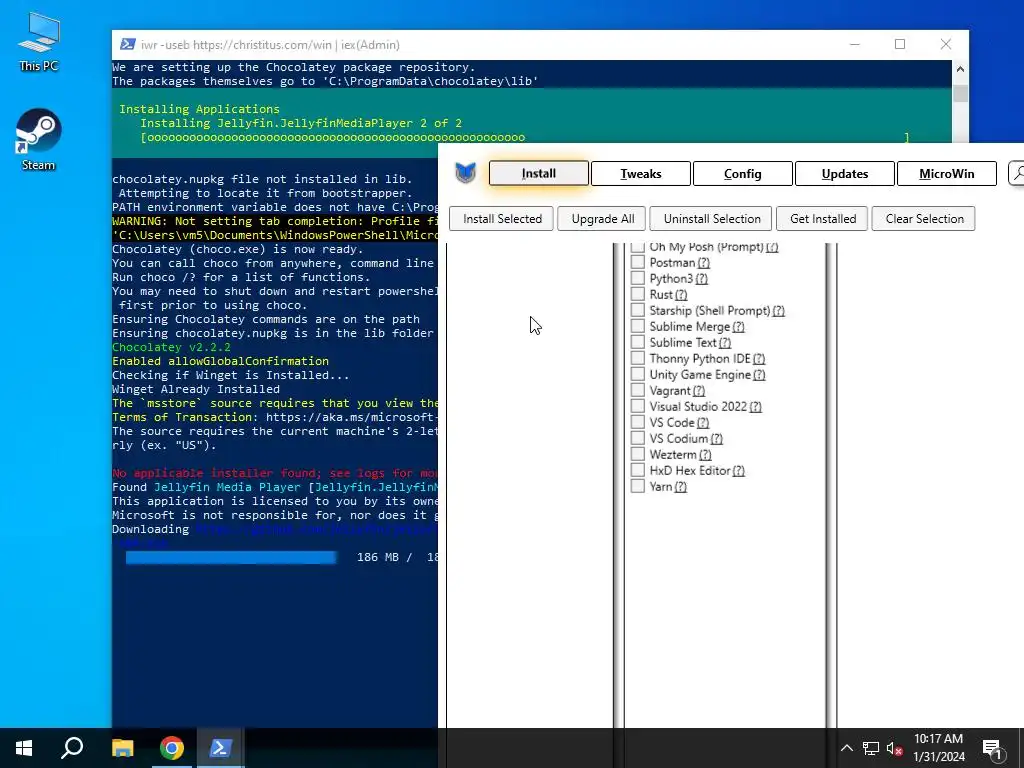1024x768 pixels.
Task: Open the (?) link beside Visual Studio 2022
Action: (x=755, y=407)
